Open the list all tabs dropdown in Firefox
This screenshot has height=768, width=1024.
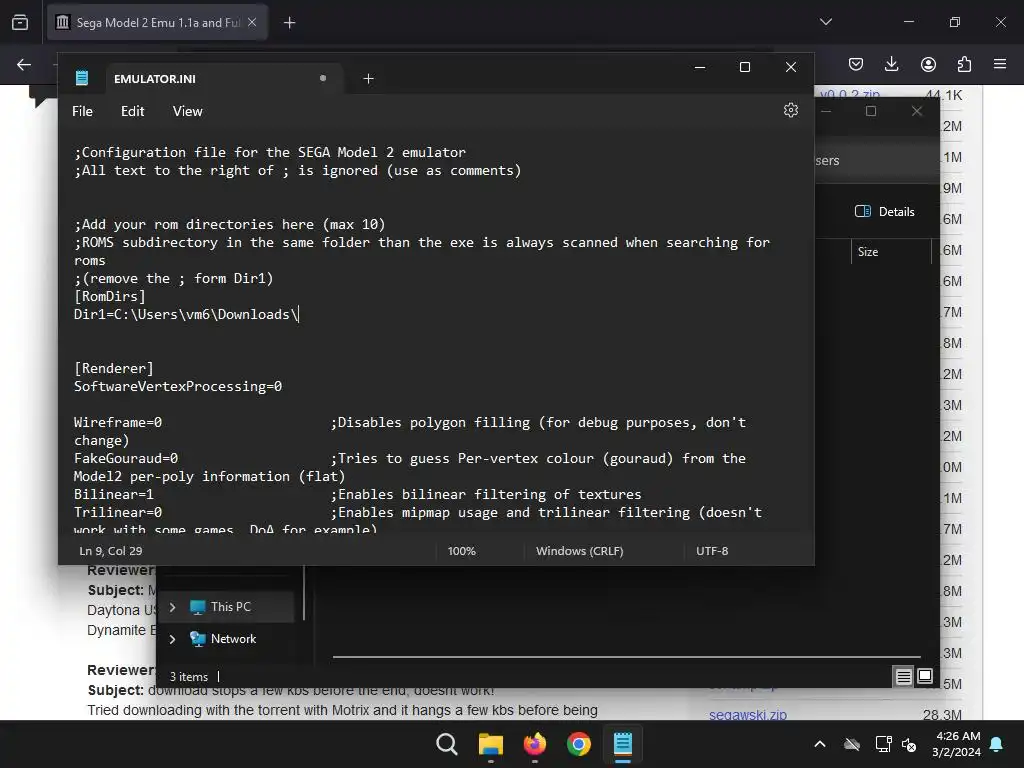[825, 22]
